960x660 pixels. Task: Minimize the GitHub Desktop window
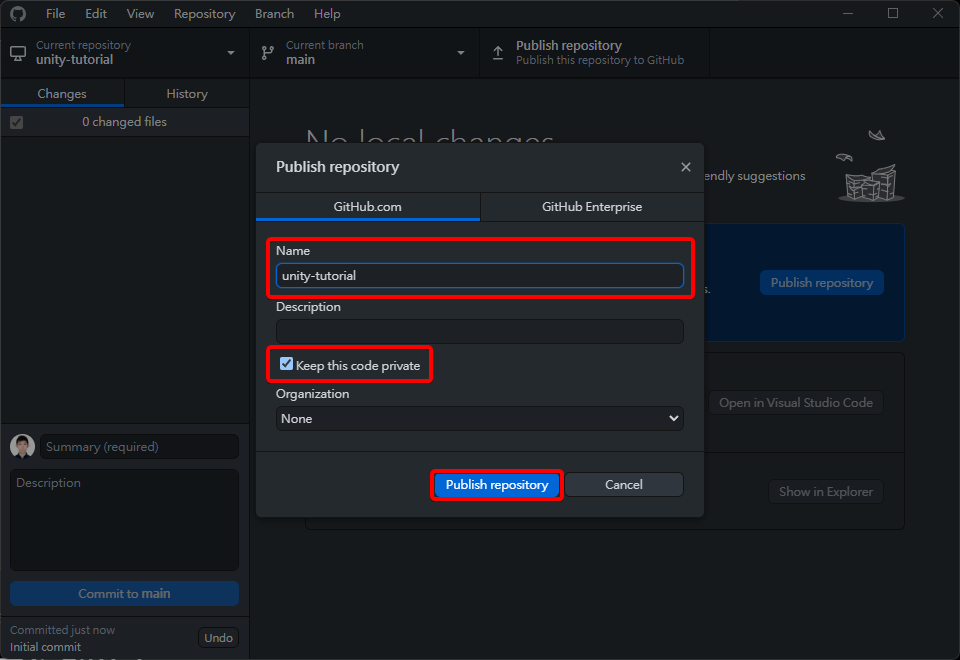848,13
